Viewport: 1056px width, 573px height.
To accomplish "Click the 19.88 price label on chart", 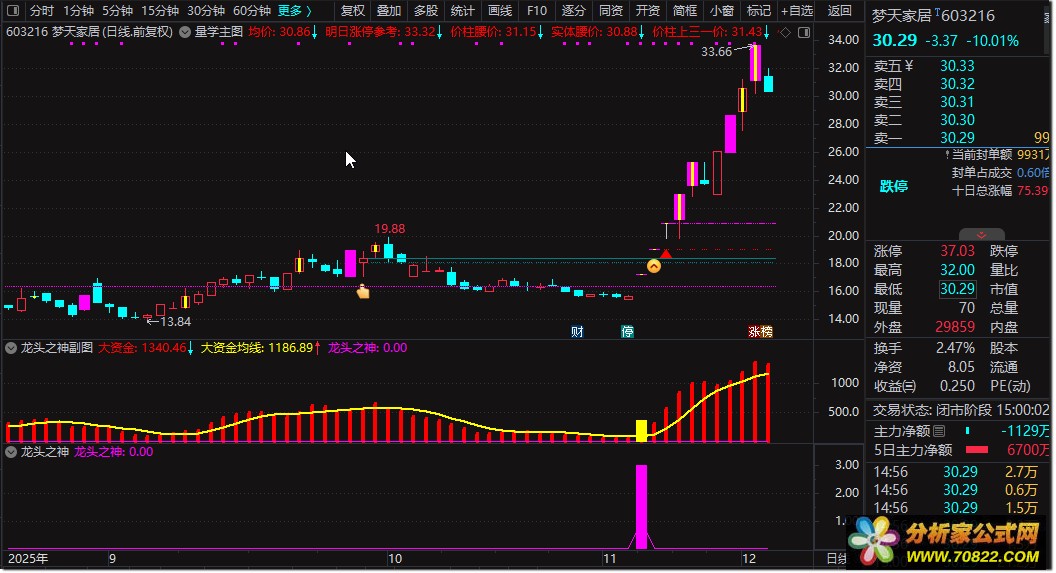I will coord(390,229).
